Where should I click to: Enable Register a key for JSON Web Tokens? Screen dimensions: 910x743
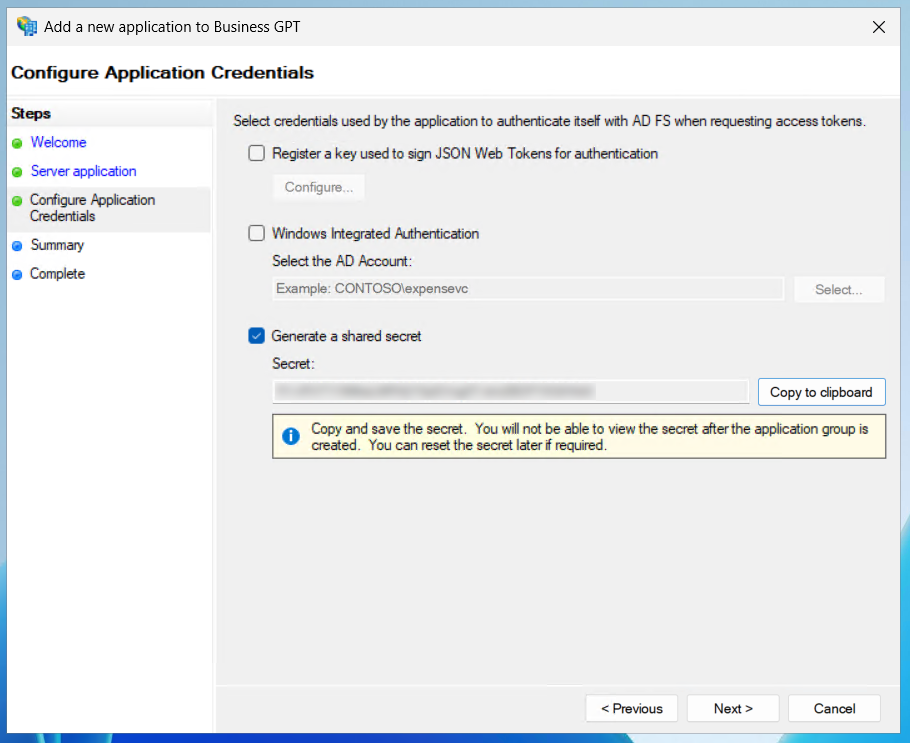click(257, 153)
